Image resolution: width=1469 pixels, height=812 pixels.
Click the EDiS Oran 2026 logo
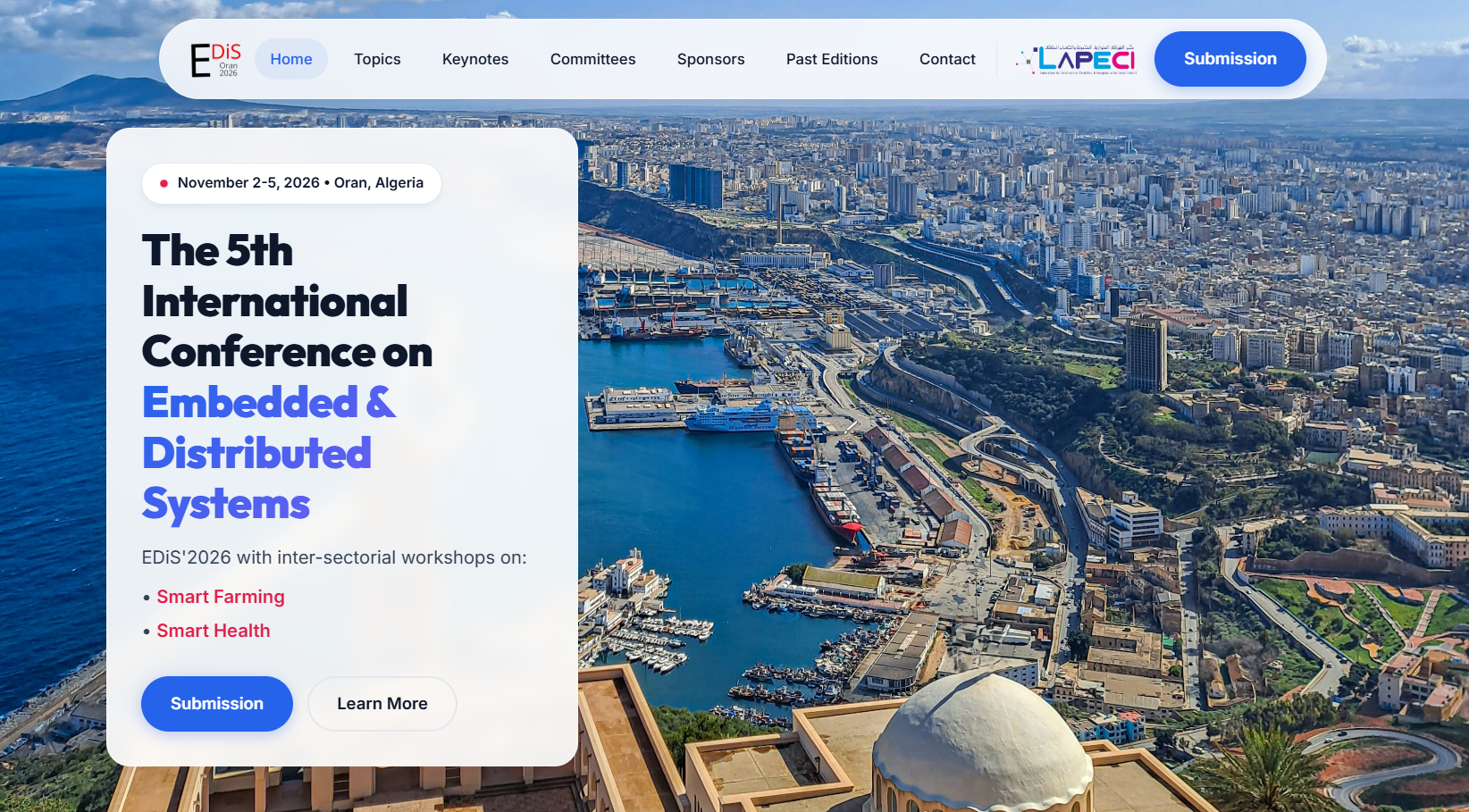[215, 59]
